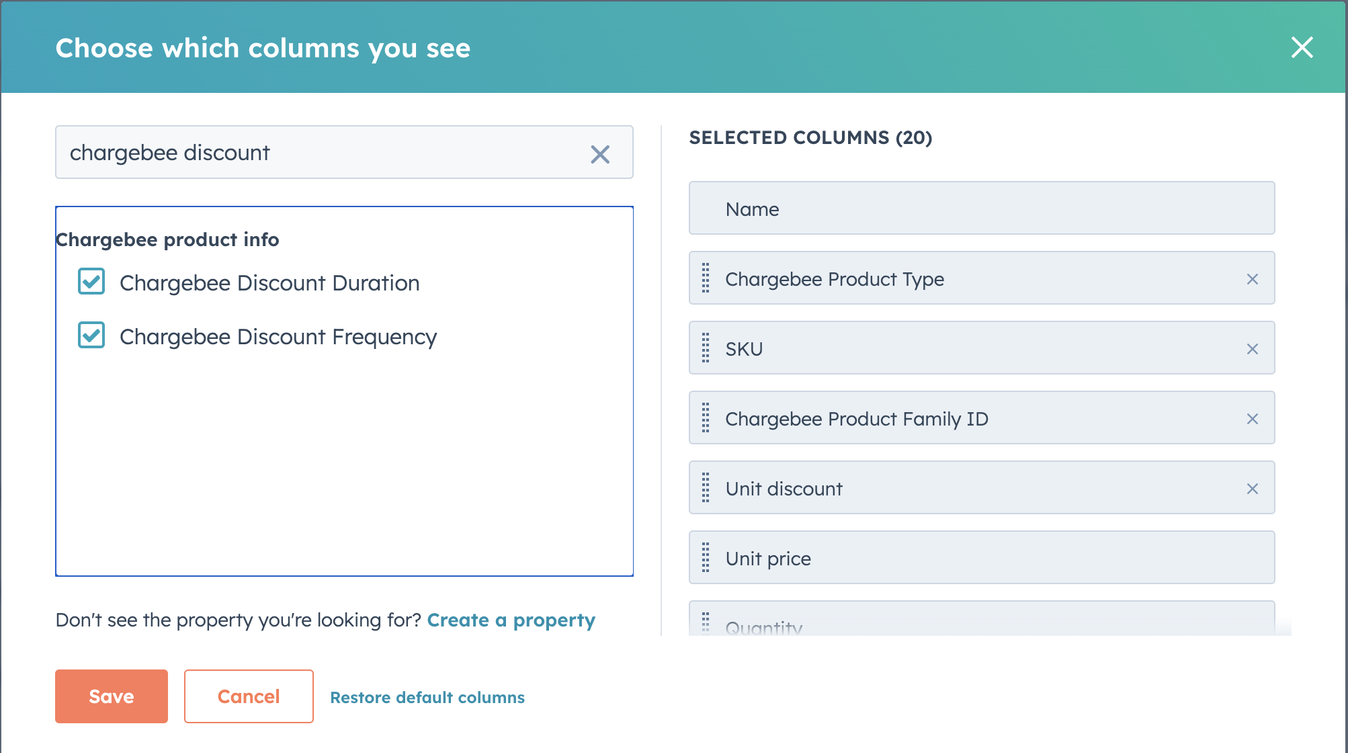Click drag handle for Chargebee Product Family ID

(706, 418)
